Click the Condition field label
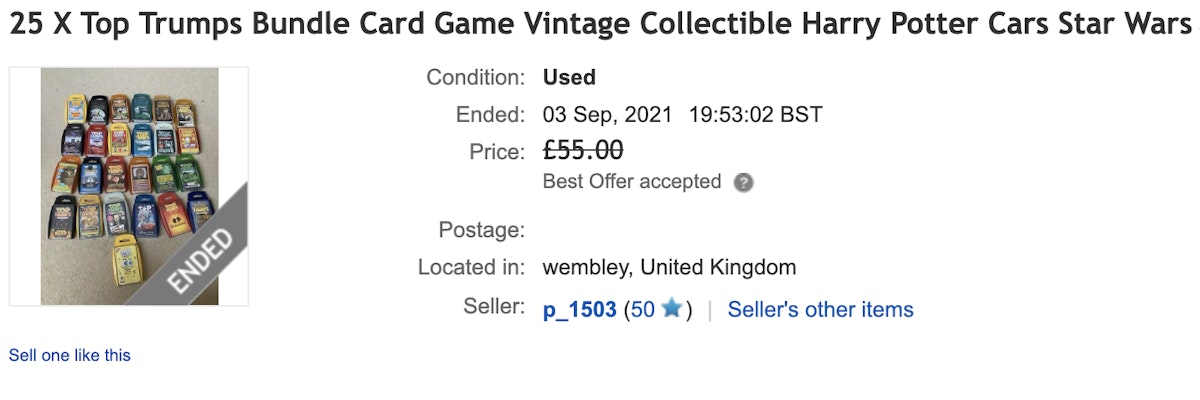This screenshot has width=1200, height=400. (475, 77)
